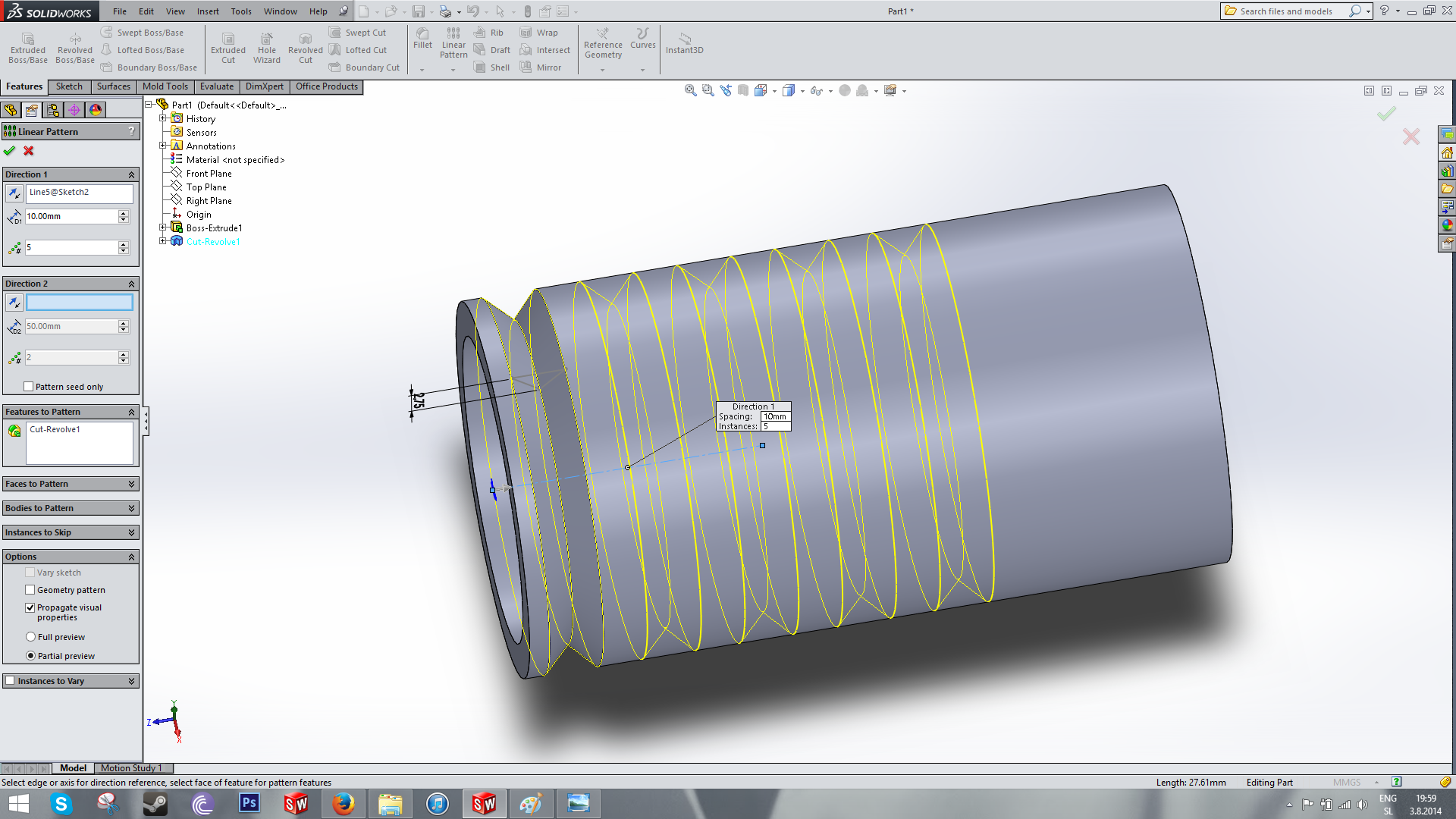Viewport: 1456px width, 819px height.
Task: Select the Revolved Boss/Base tool
Action: point(75,48)
